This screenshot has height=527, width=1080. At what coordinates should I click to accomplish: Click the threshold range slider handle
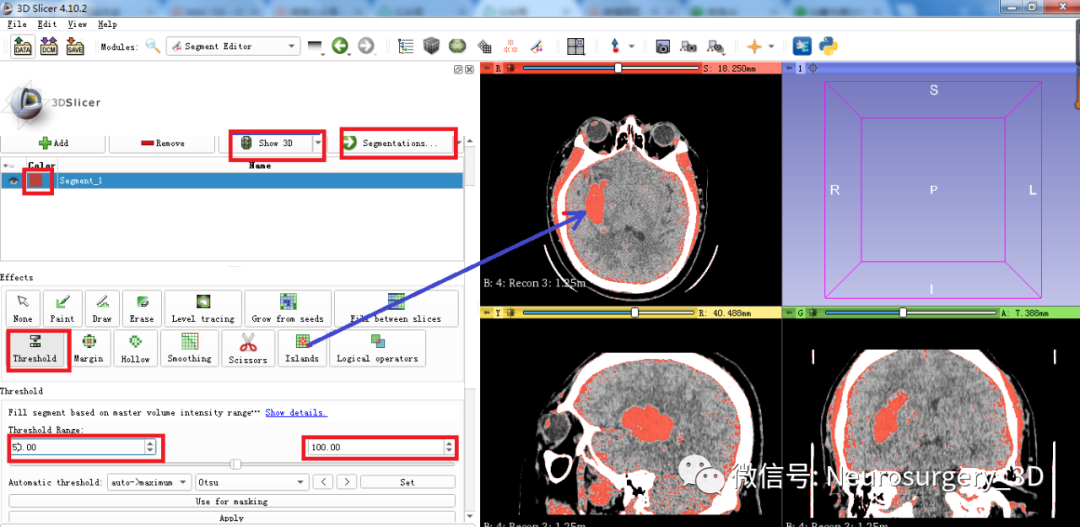(x=236, y=464)
